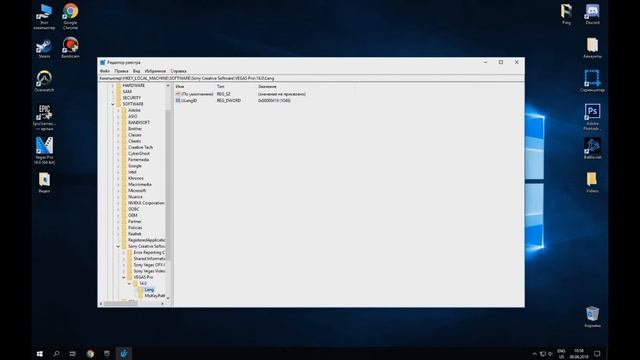Open Epic Games Launcher shortcut
The width and height of the screenshot is (640, 360).
[44, 117]
